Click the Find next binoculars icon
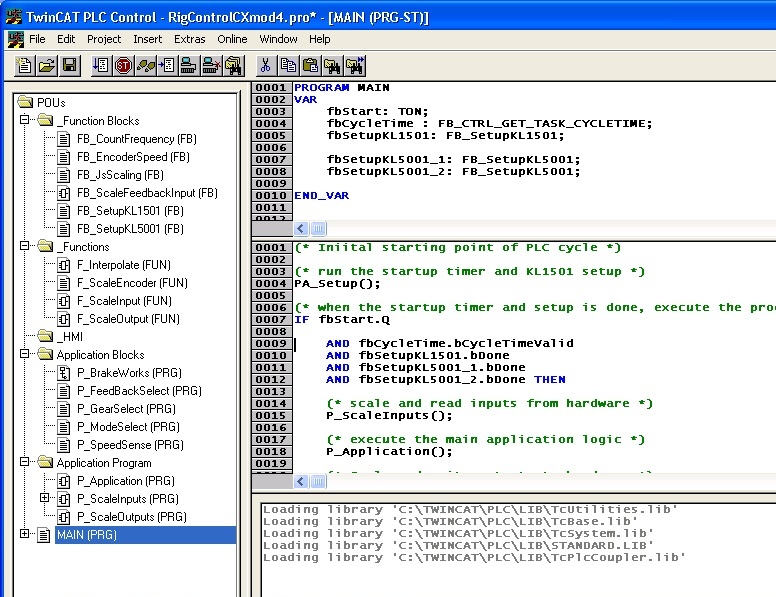This screenshot has height=597, width=776. coord(355,65)
